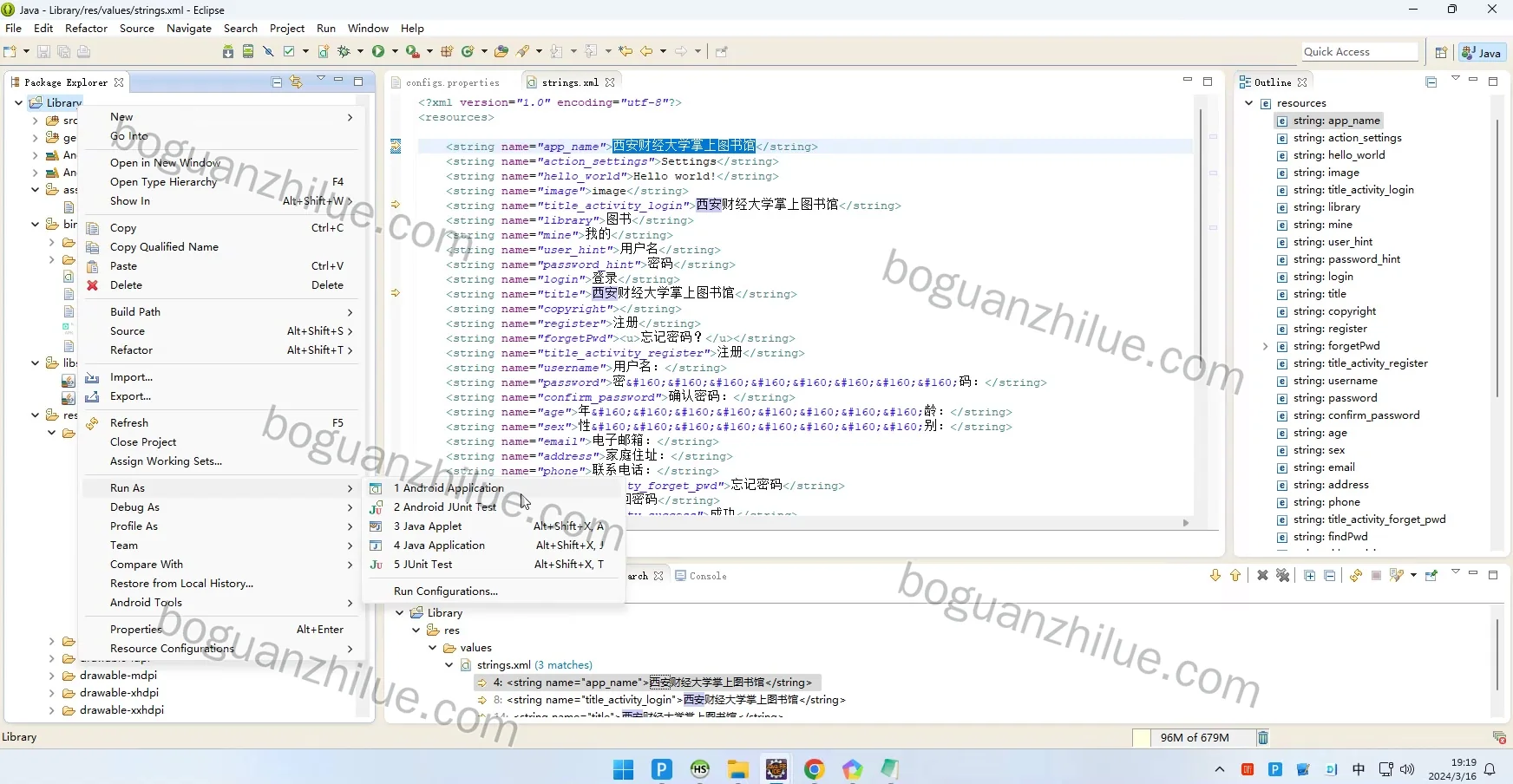Click the Windows Start button

(x=623, y=769)
